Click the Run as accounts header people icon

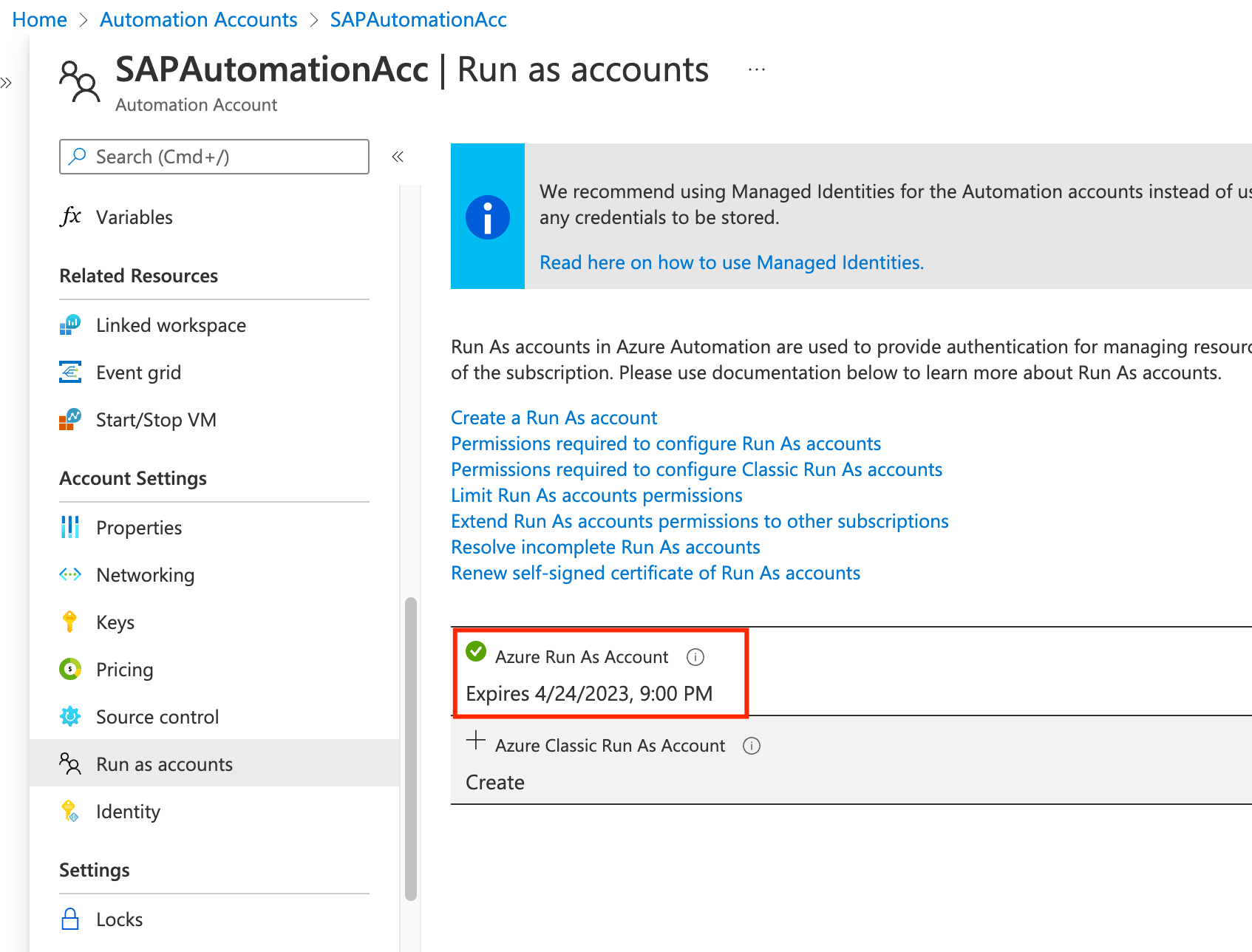[x=79, y=81]
